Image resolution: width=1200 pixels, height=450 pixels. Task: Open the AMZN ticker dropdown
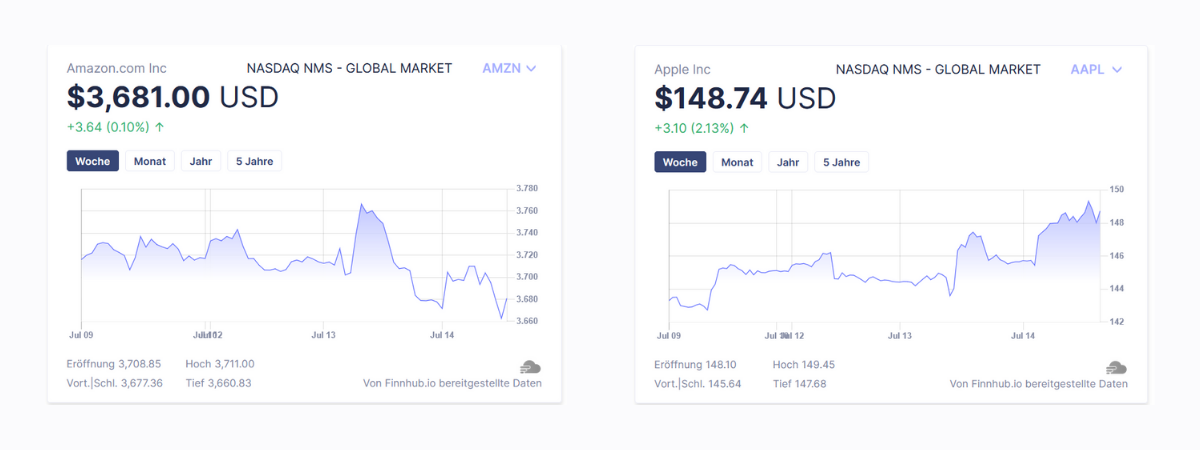pos(510,68)
